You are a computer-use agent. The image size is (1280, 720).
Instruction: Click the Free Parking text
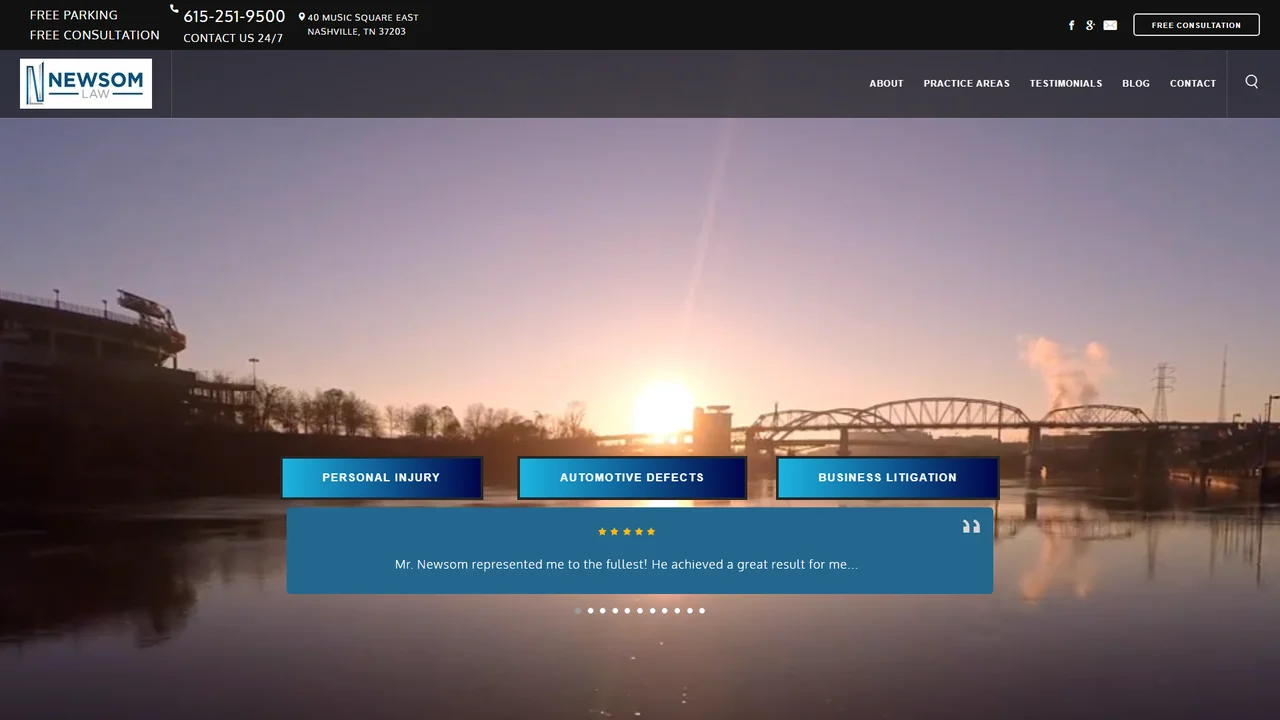[74, 15]
